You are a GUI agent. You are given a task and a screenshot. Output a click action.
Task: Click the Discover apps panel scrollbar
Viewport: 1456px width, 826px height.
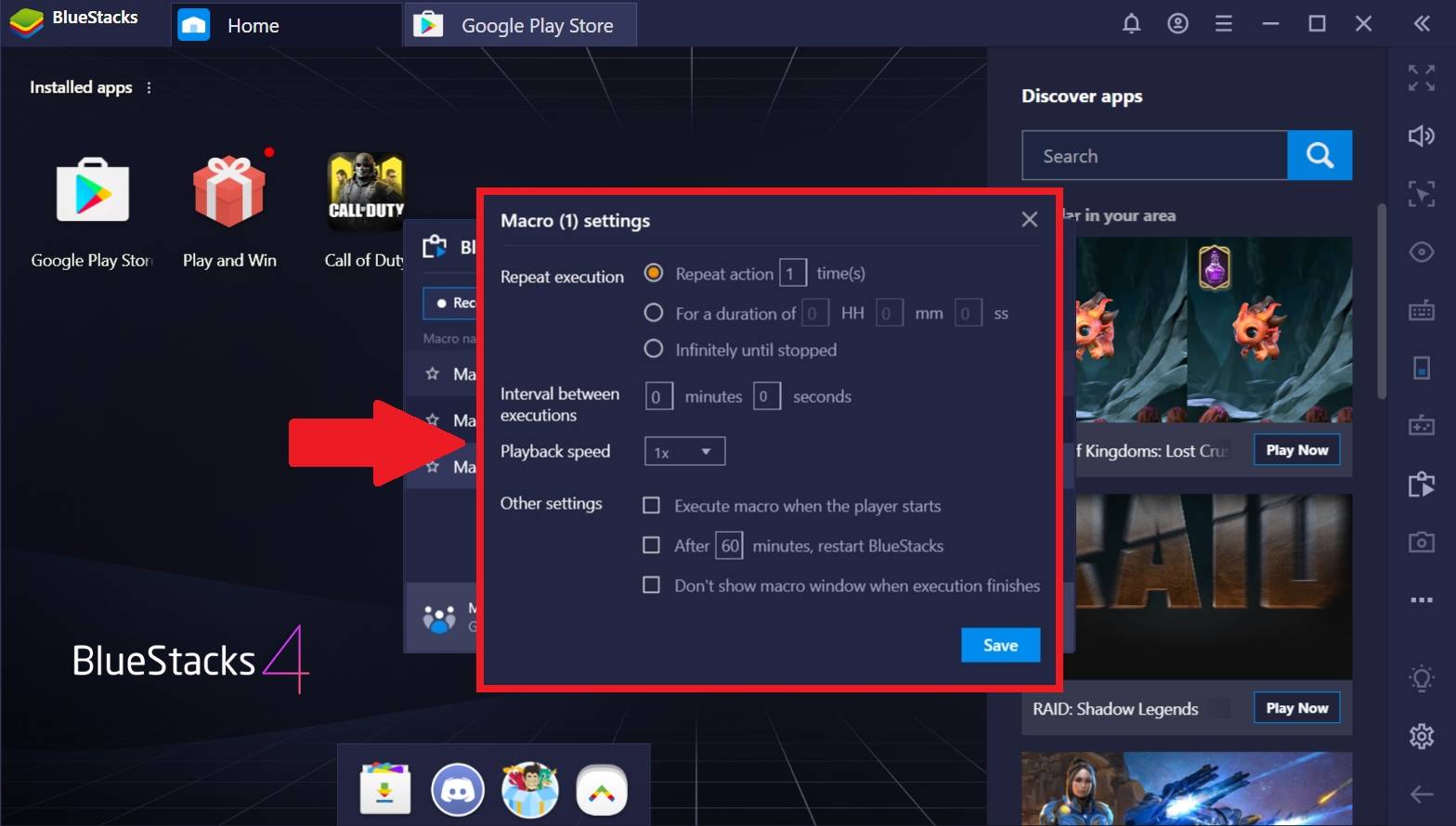(1382, 301)
